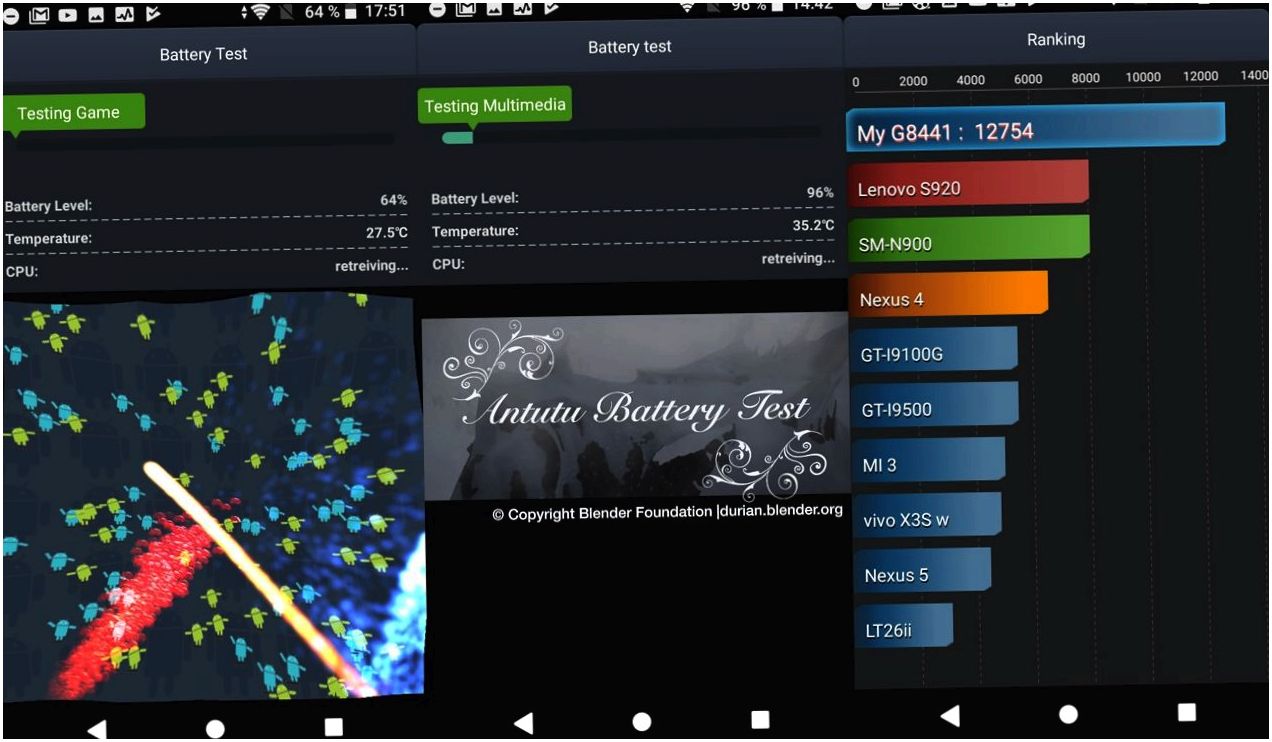Select the Nexus 4 ranking bar
This screenshot has width=1272, height=742.
pos(949,295)
